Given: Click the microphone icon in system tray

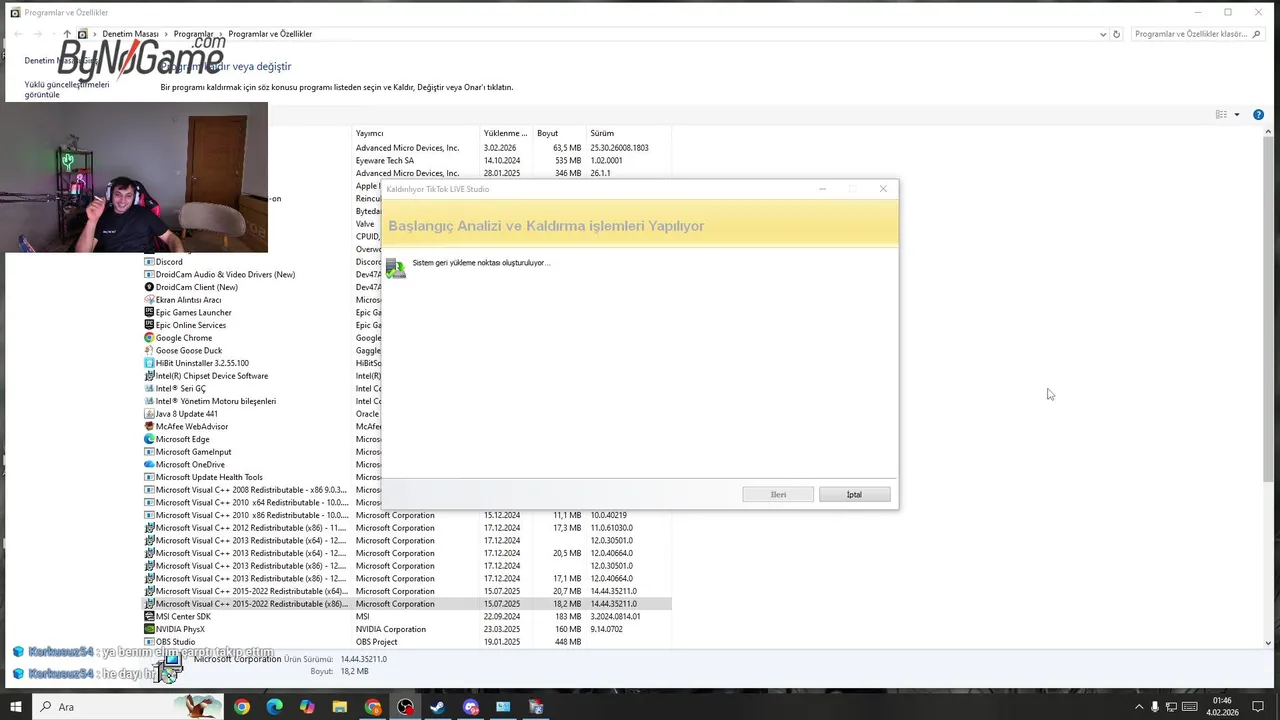Looking at the screenshot, I should pyautogui.click(x=1155, y=707).
